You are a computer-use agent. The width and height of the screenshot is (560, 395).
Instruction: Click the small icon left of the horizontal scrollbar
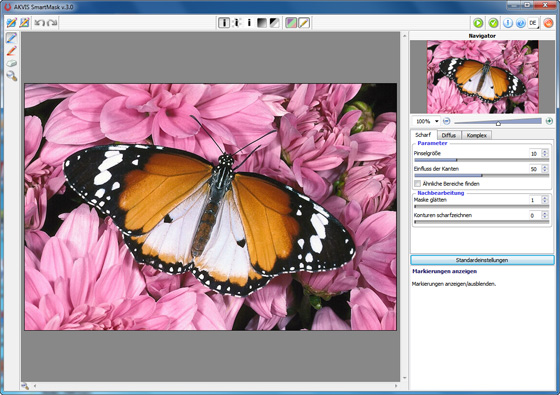tap(25, 386)
